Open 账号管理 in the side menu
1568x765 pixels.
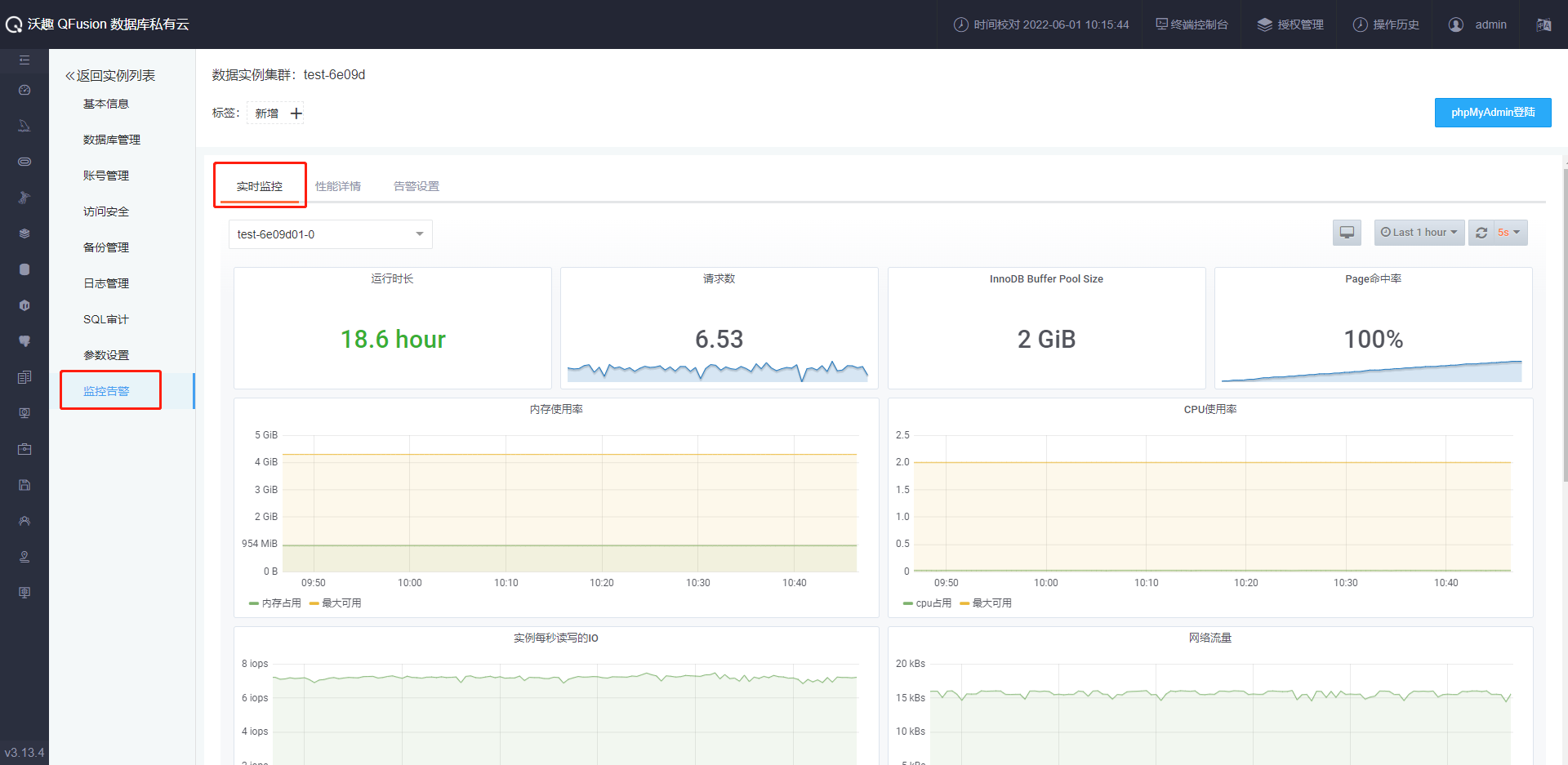(106, 176)
